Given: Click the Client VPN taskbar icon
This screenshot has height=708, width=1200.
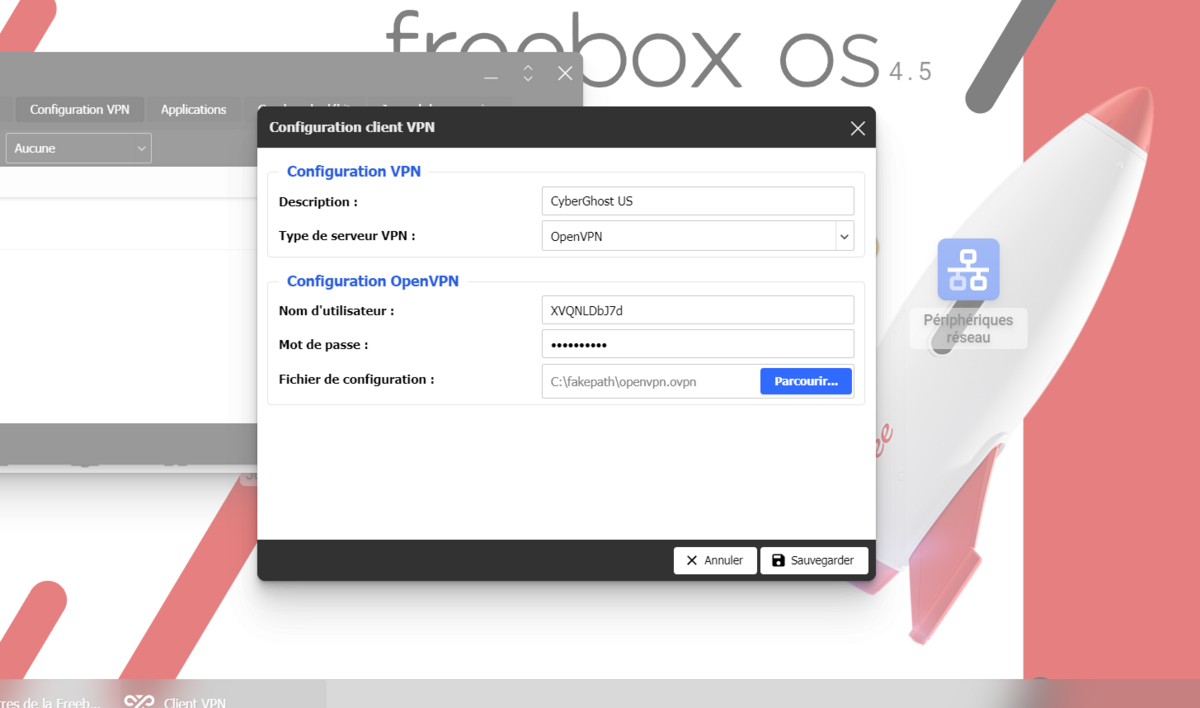Looking at the screenshot, I should [x=139, y=701].
